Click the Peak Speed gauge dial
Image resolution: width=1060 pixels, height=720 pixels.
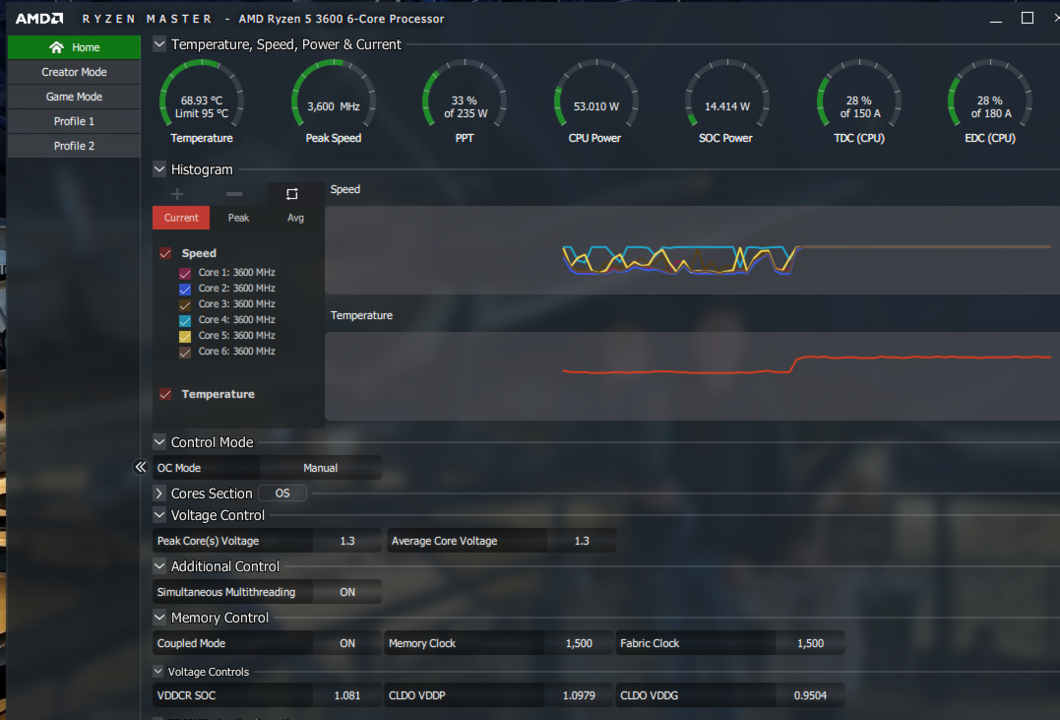(x=333, y=95)
